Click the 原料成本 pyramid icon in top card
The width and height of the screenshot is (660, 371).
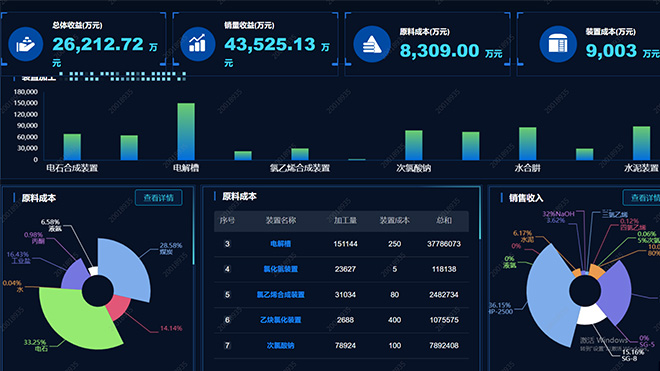tap(372, 44)
